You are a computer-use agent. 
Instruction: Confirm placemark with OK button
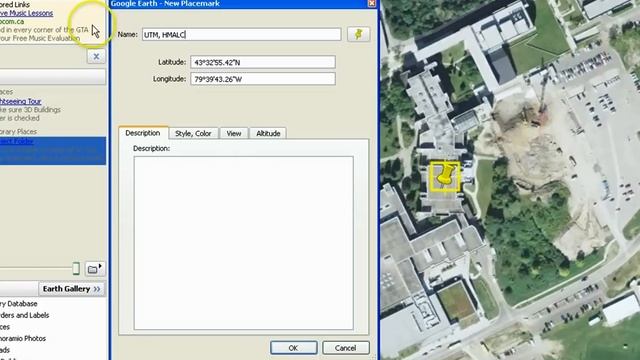point(293,348)
